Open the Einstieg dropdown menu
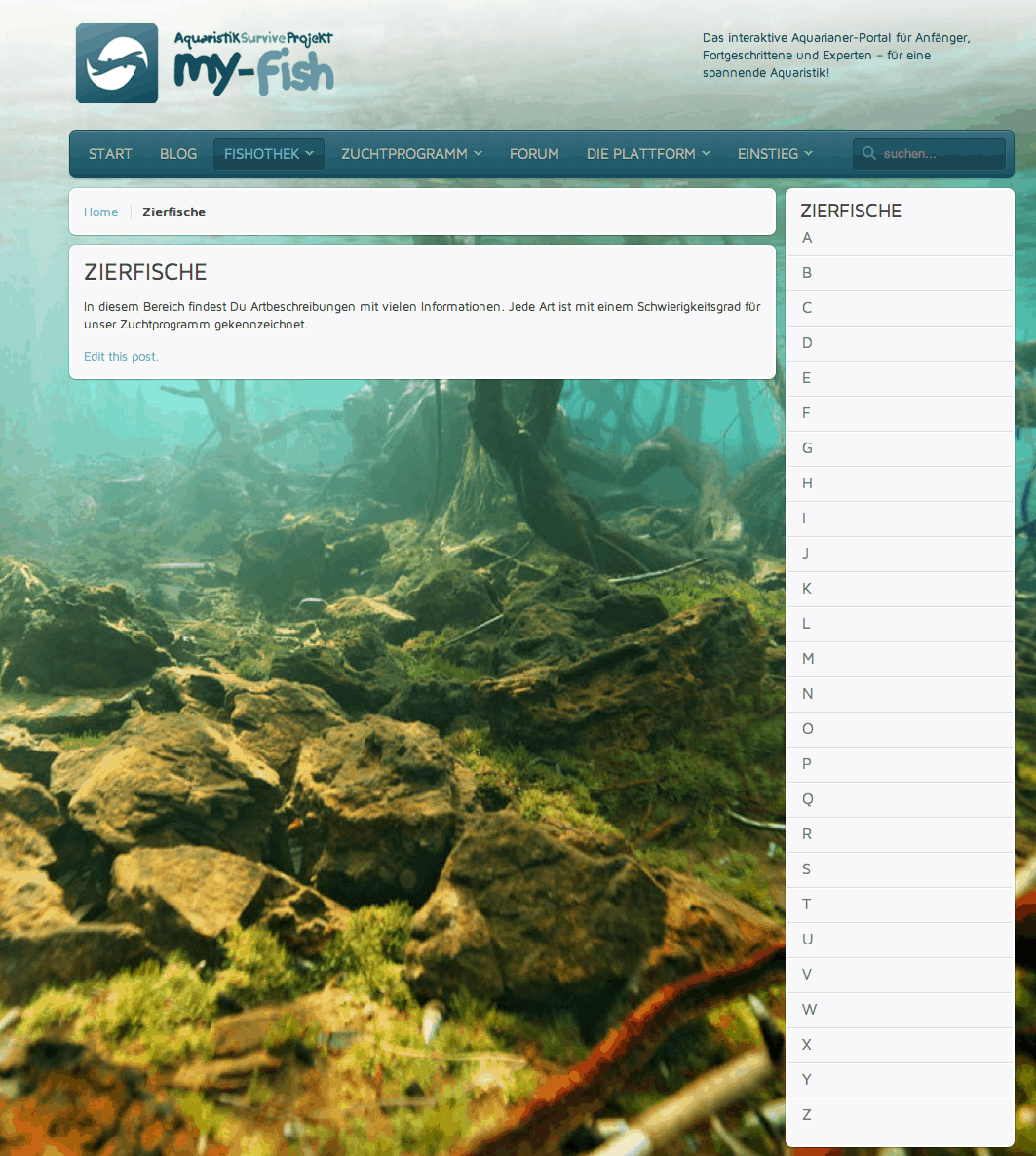Viewport: 1036px width, 1156px height. (x=775, y=154)
